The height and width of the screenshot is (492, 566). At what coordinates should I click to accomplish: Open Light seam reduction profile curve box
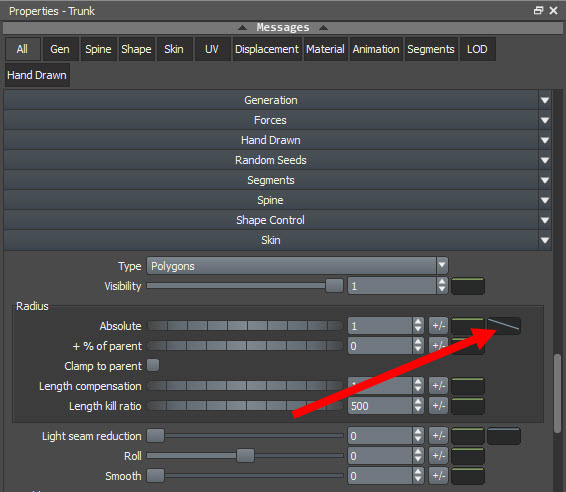pyautogui.click(x=504, y=436)
